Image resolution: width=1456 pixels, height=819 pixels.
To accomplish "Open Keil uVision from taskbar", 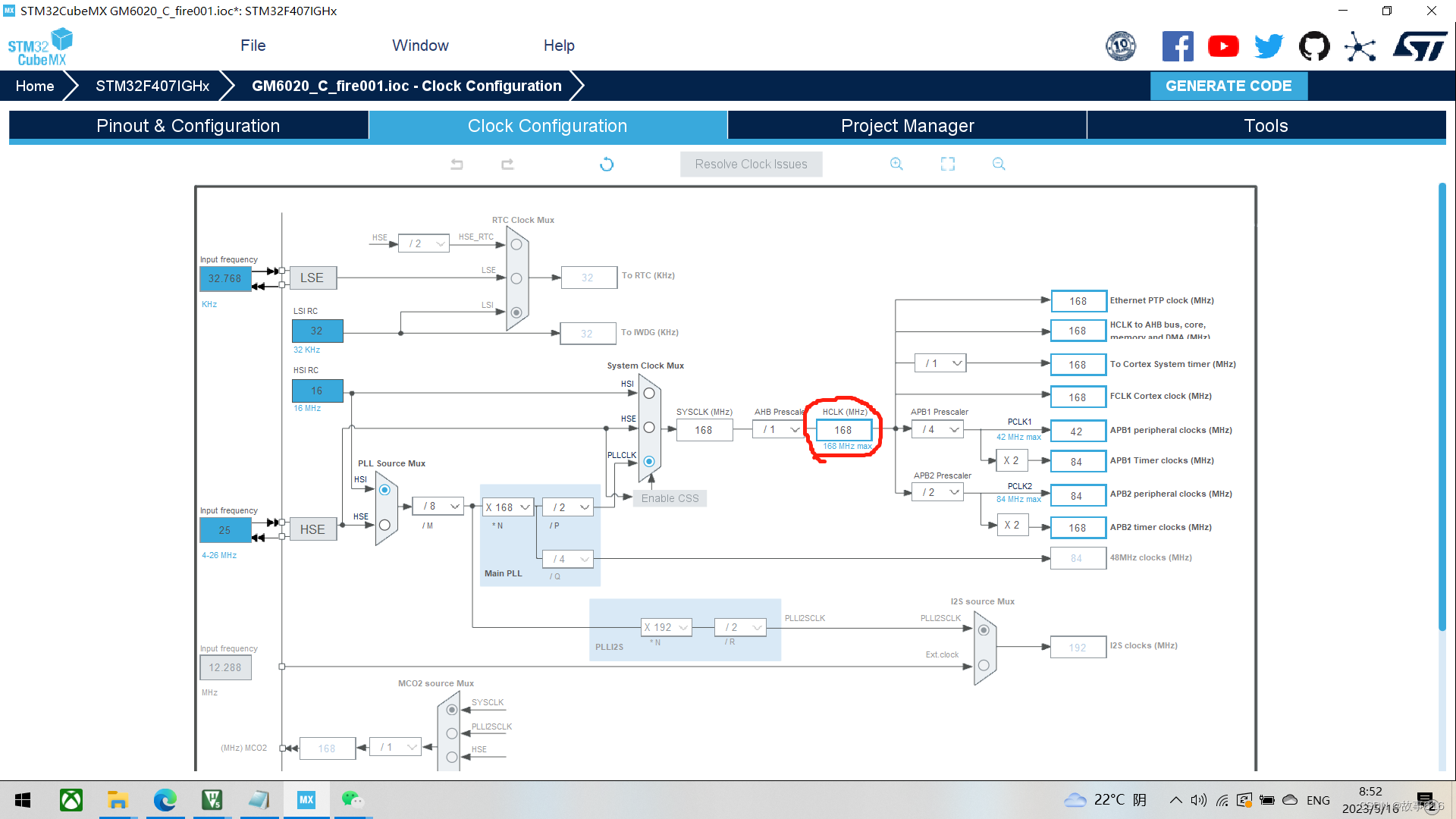I will [x=212, y=800].
